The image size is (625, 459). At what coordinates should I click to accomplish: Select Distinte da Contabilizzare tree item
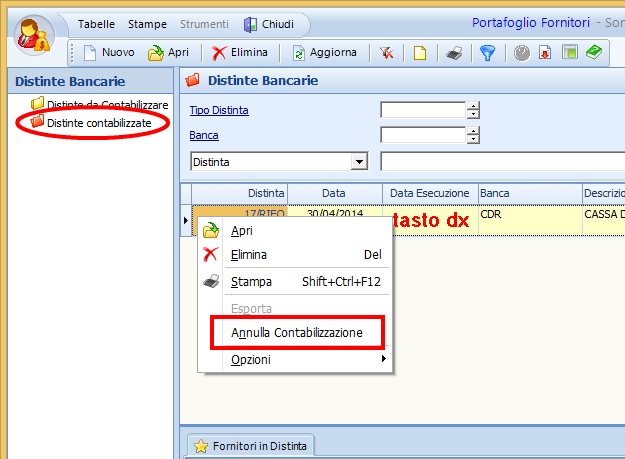(x=99, y=104)
